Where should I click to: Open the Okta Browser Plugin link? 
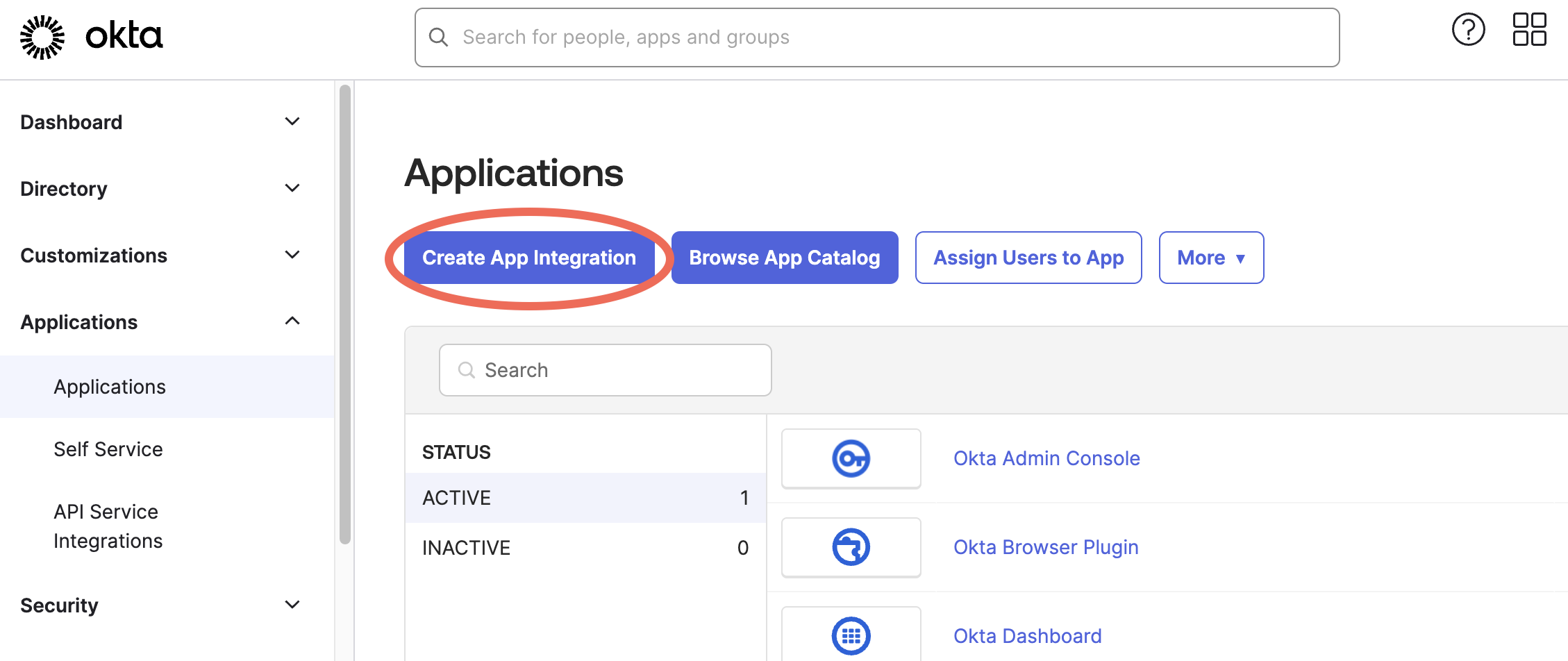pyautogui.click(x=1046, y=547)
